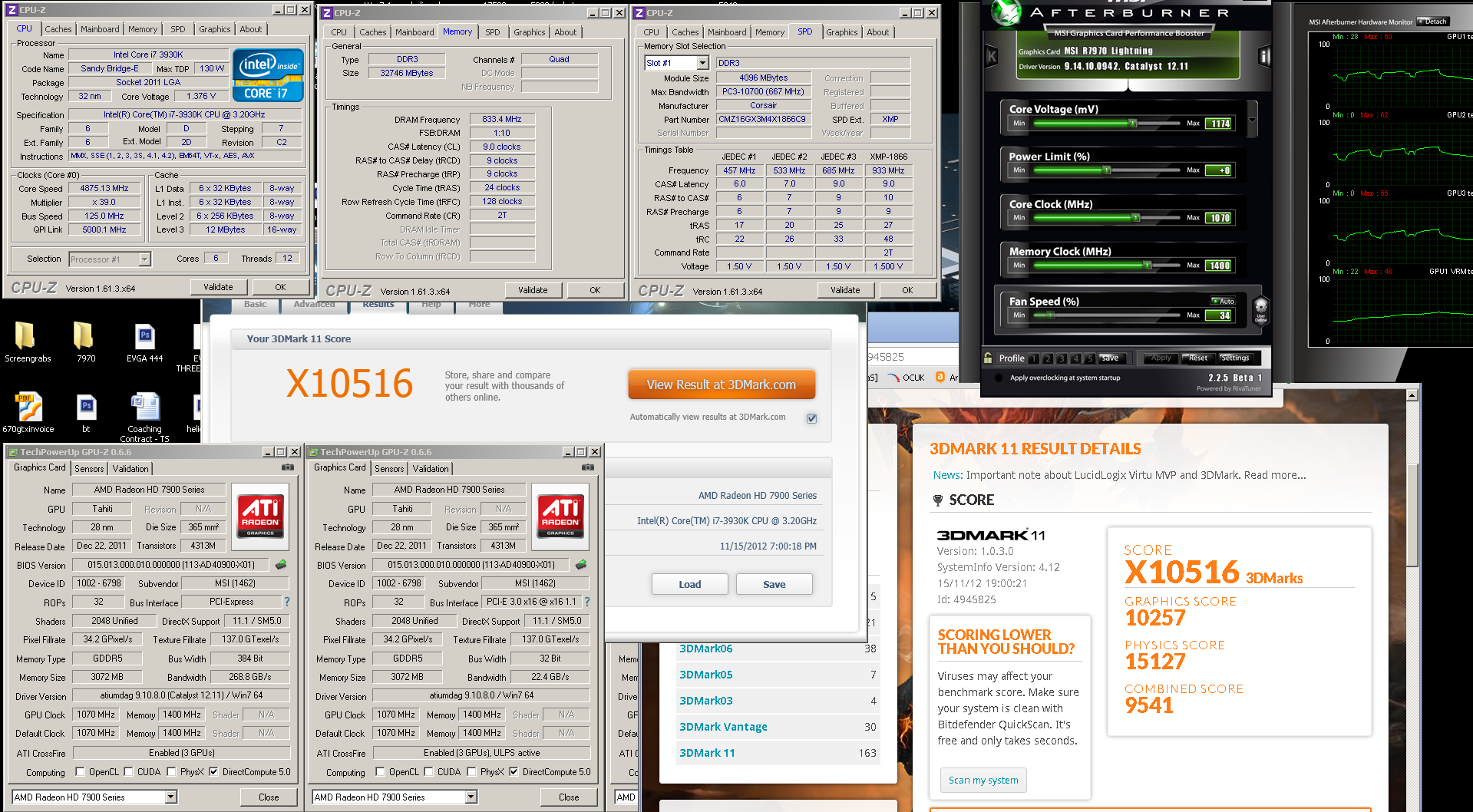Open Caches tab in the Memory CPU-Z window
Screen dimensions: 1473x812
(373, 32)
